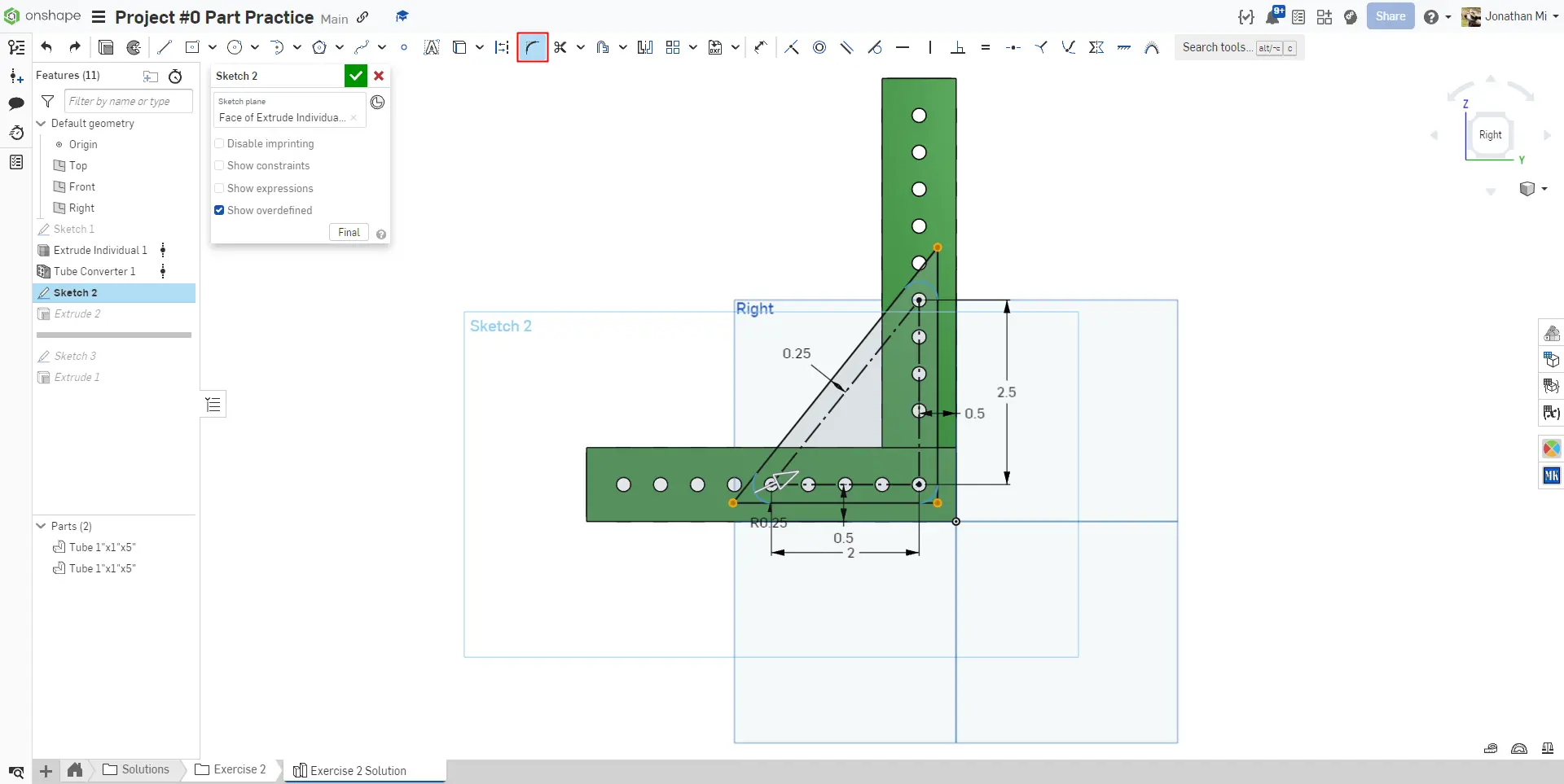Select the 3 point arc tool
Image resolution: width=1564 pixels, height=784 pixels.
click(x=277, y=47)
